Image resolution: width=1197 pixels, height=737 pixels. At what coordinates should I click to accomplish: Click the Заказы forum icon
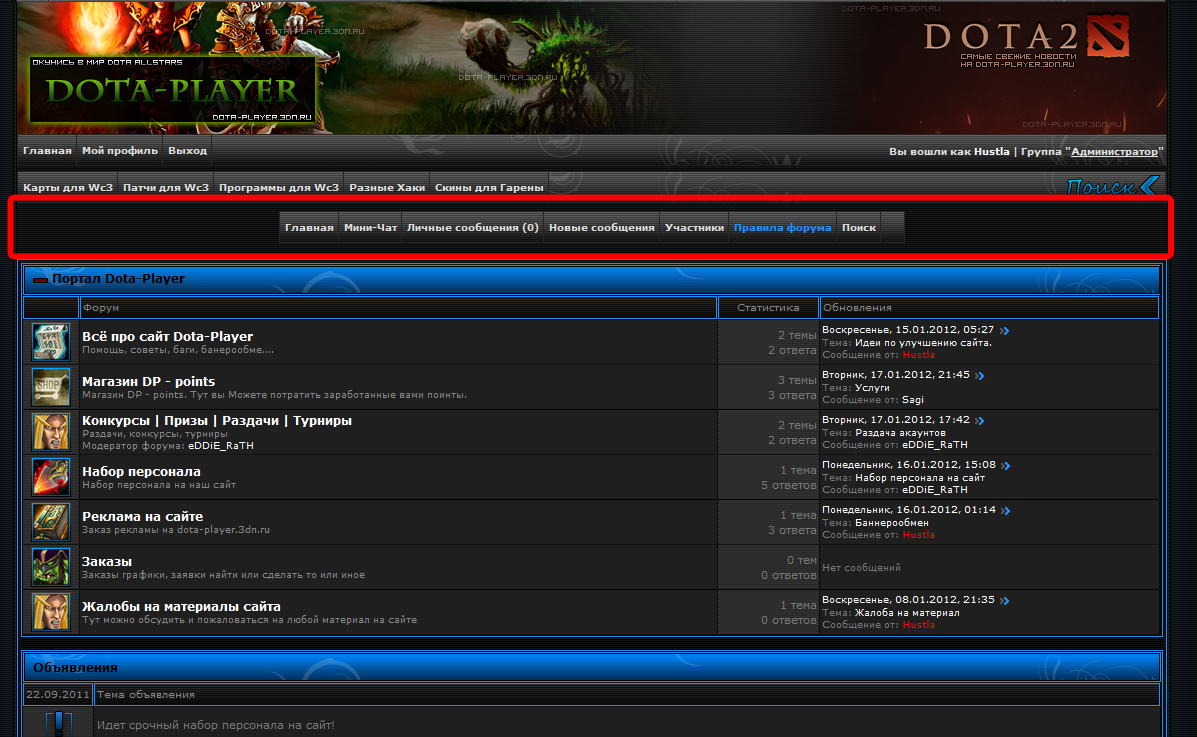[51, 567]
